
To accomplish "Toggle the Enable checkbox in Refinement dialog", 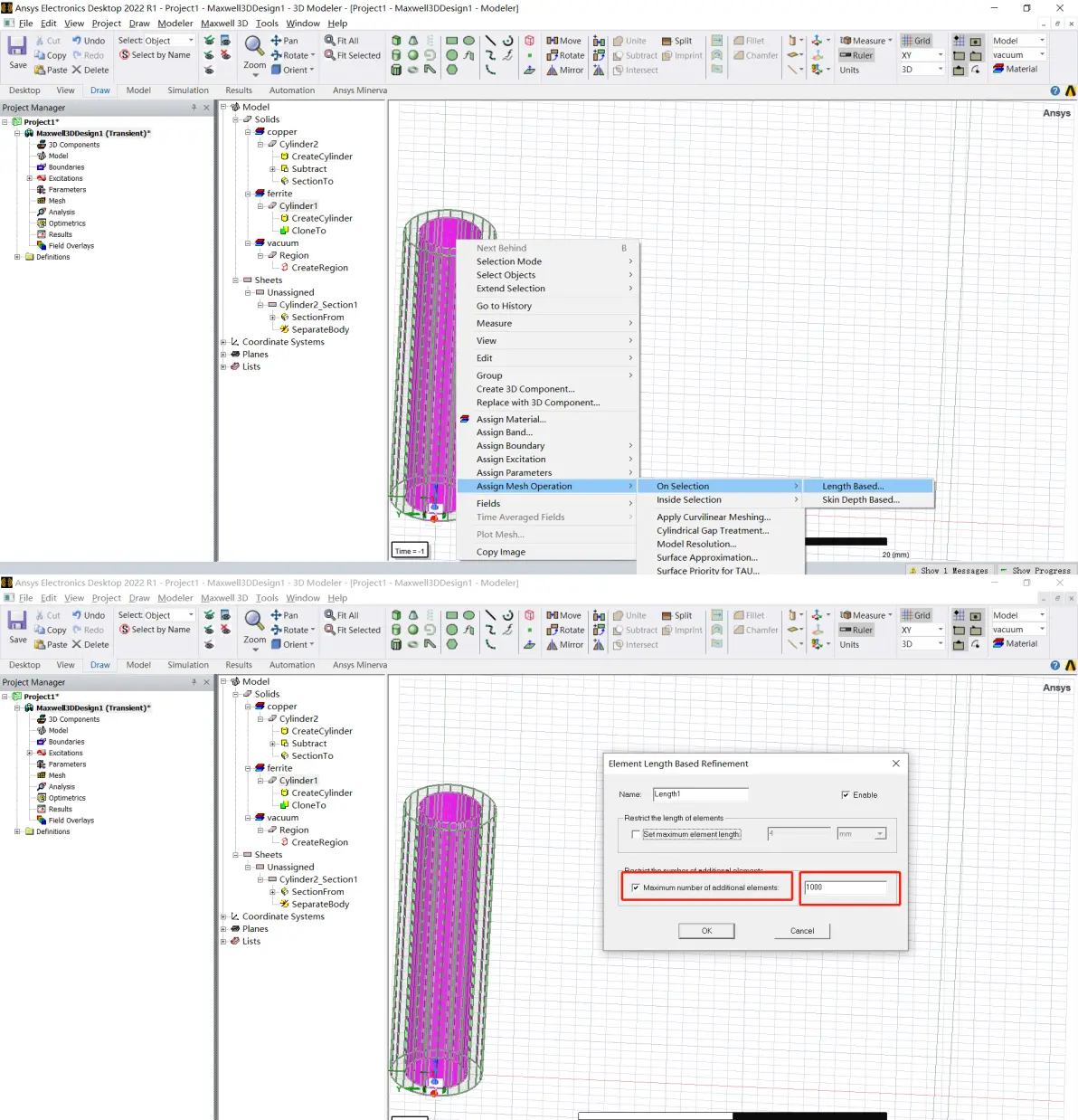I will (846, 795).
